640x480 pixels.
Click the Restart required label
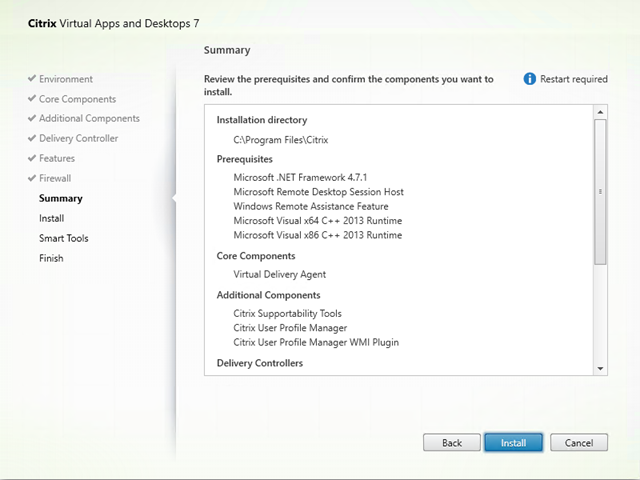coord(574,79)
